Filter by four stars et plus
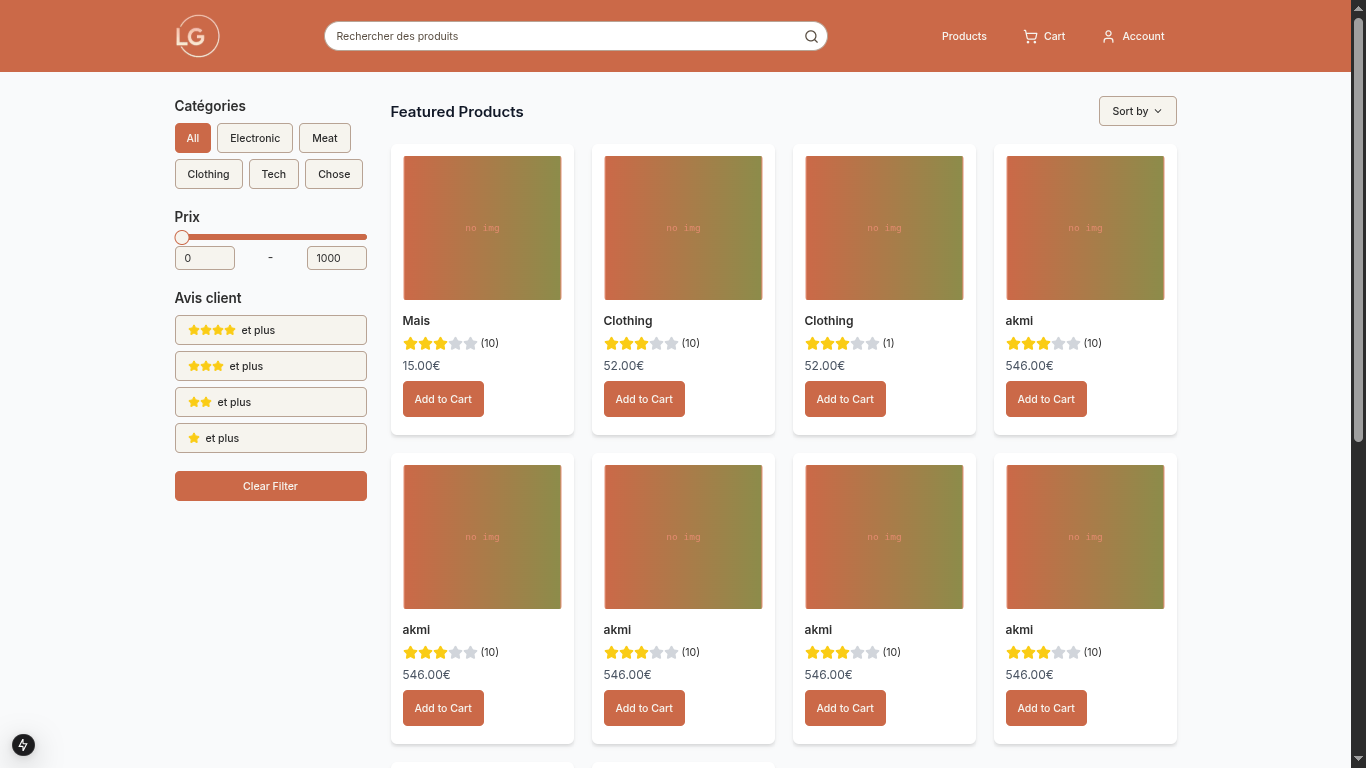1366x768 pixels. click(x=270, y=330)
